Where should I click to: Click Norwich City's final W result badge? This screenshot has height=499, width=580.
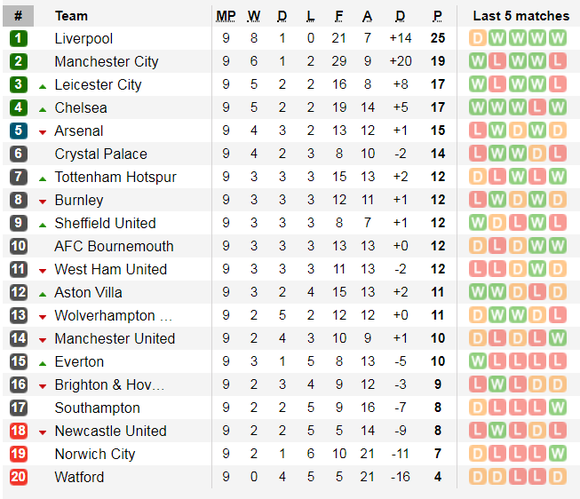coord(557,454)
